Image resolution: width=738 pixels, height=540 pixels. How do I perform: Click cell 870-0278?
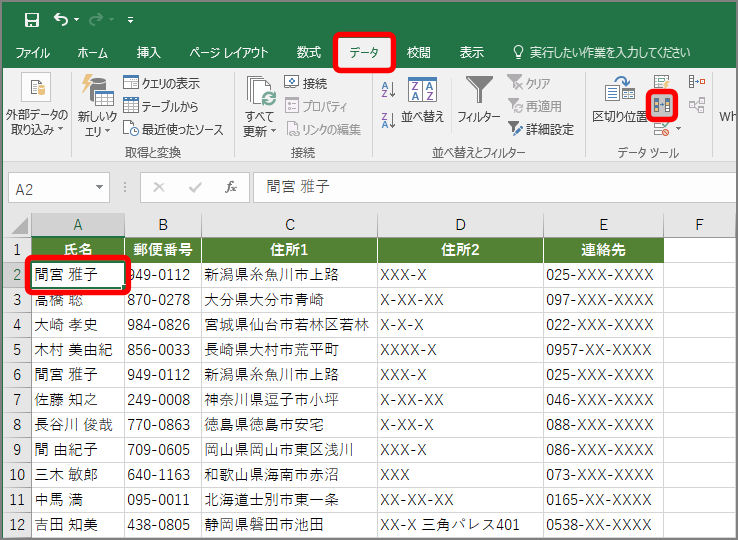(163, 300)
